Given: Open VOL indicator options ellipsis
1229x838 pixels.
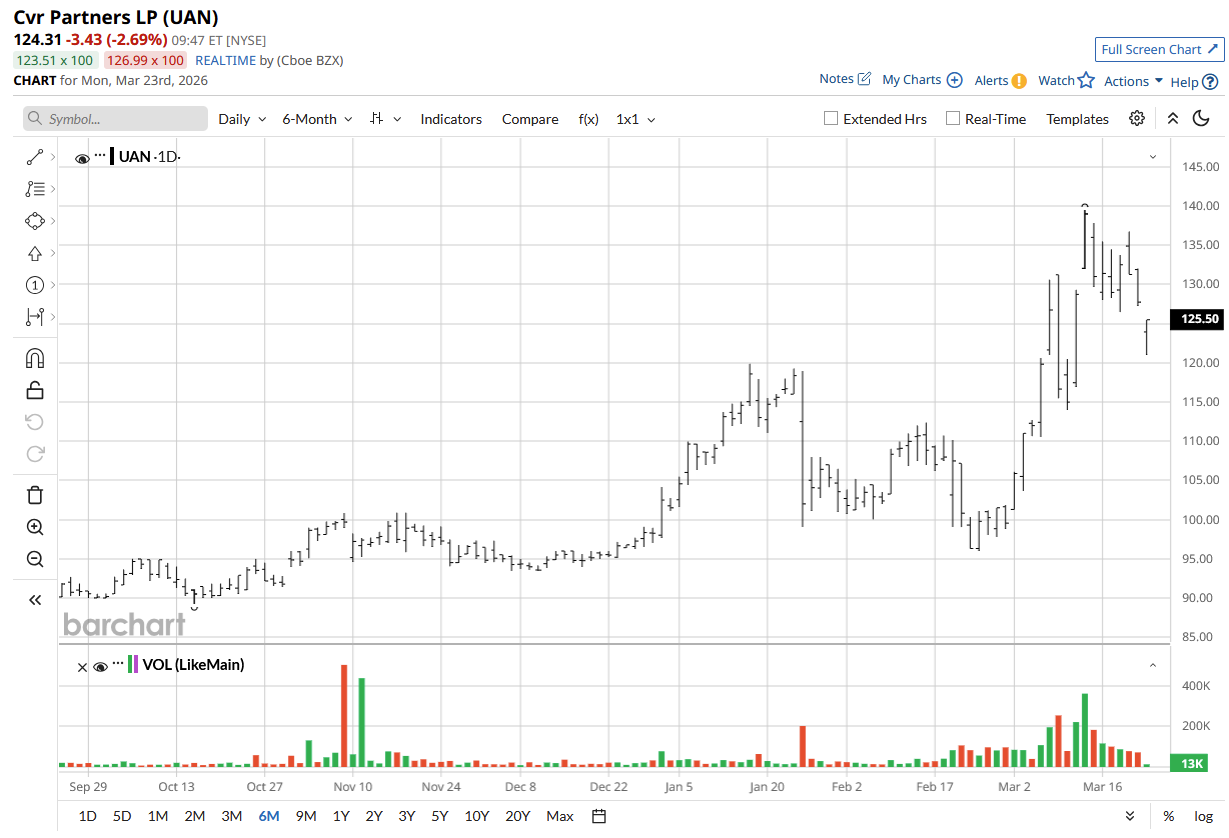Looking at the screenshot, I should pos(118,663).
